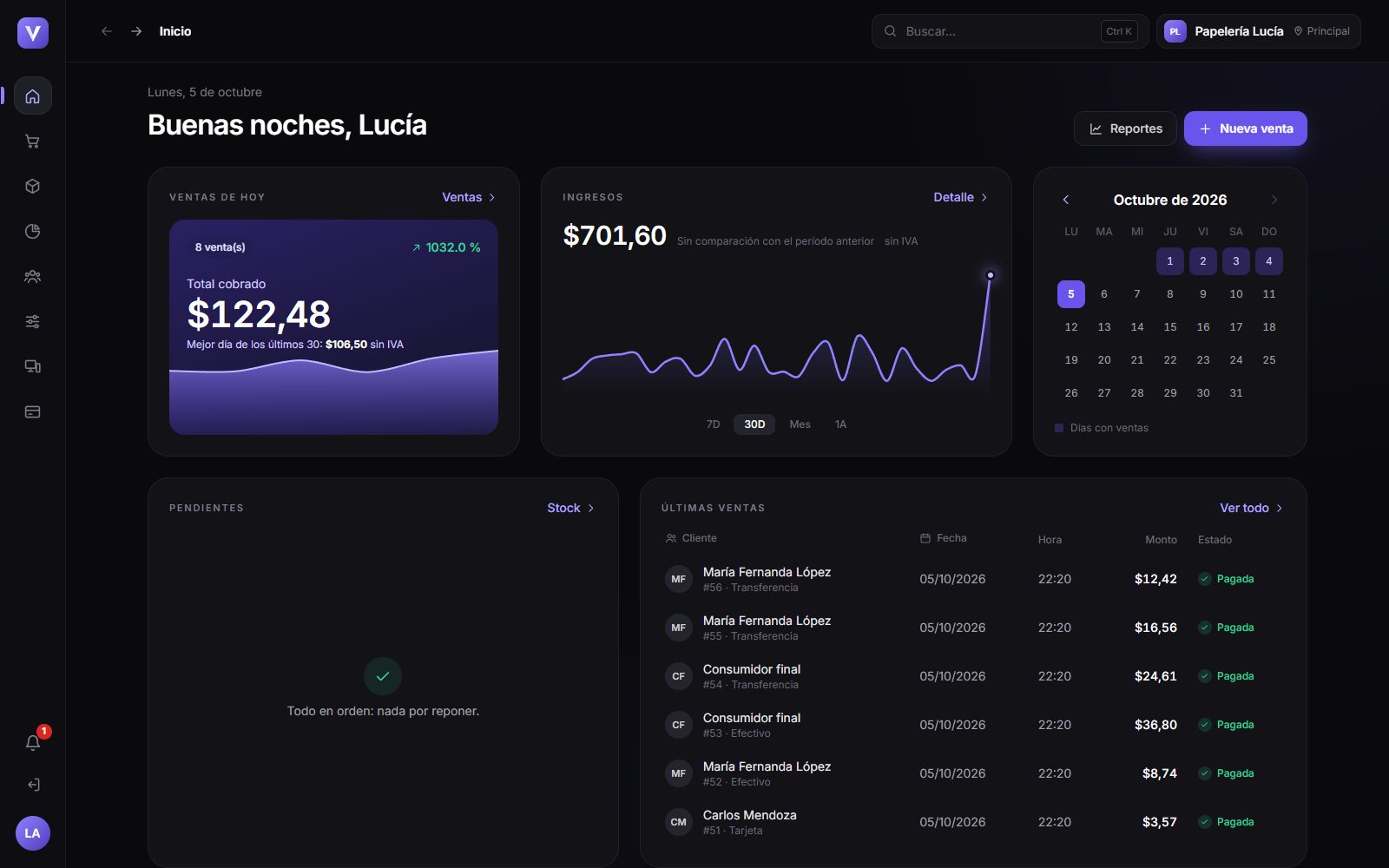This screenshot has width=1389, height=868.
Task: Select day 5 in the calendar
Action: tap(1071, 294)
